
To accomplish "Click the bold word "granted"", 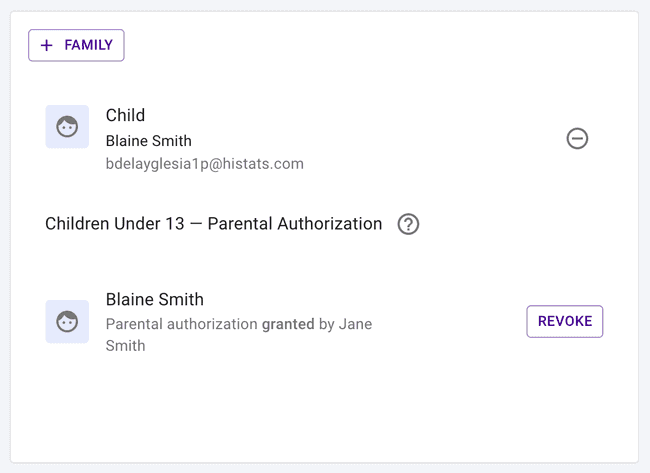I will [288, 324].
